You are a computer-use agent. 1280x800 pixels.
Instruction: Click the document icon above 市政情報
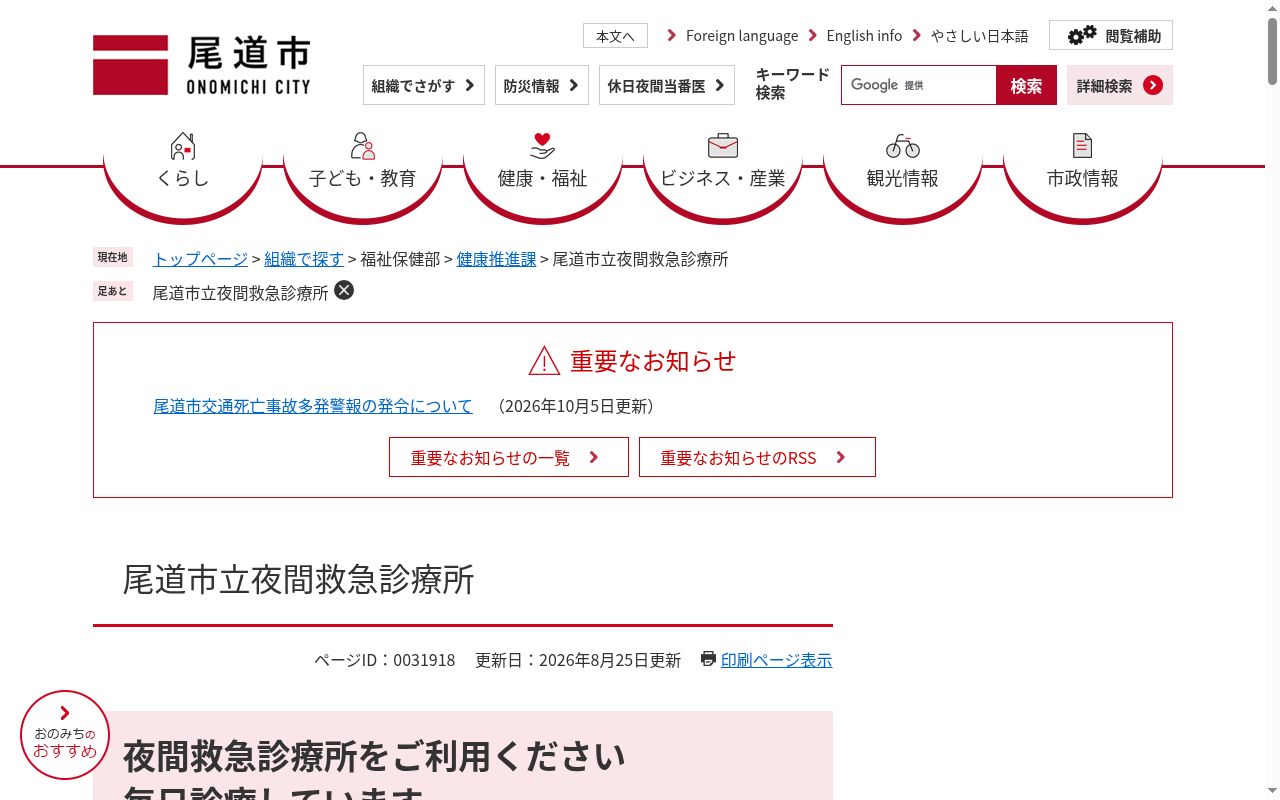1082,146
